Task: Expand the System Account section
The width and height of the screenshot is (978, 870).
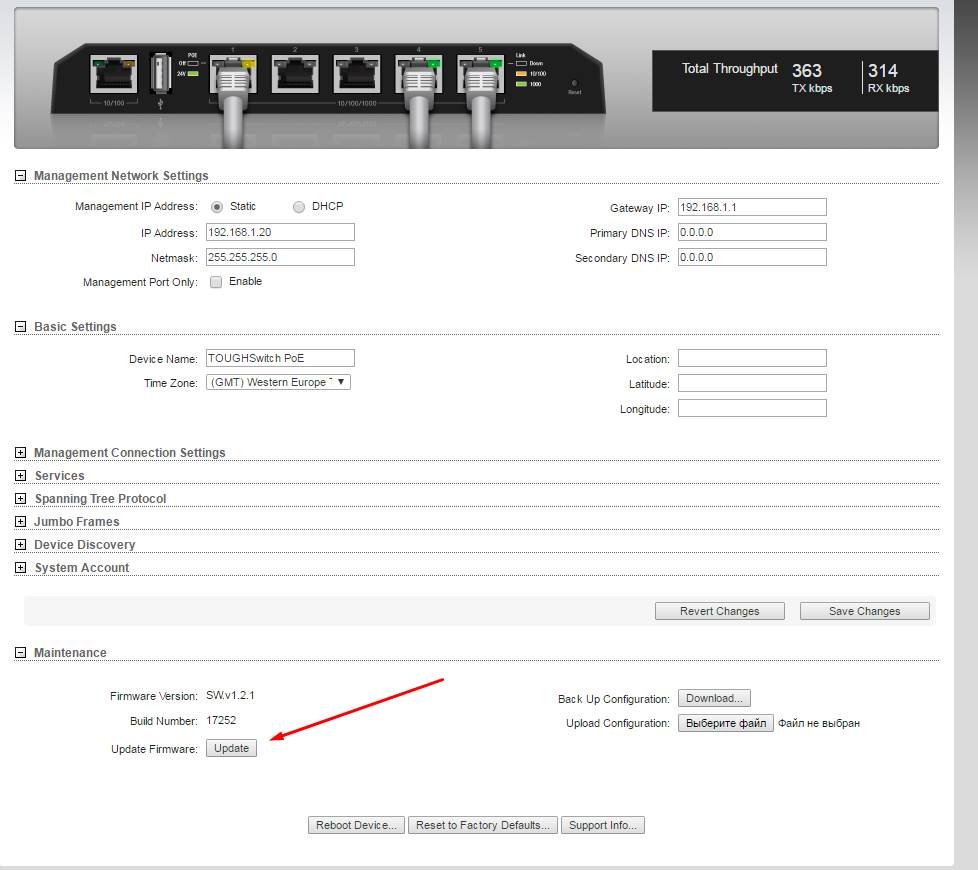Action: pos(21,568)
